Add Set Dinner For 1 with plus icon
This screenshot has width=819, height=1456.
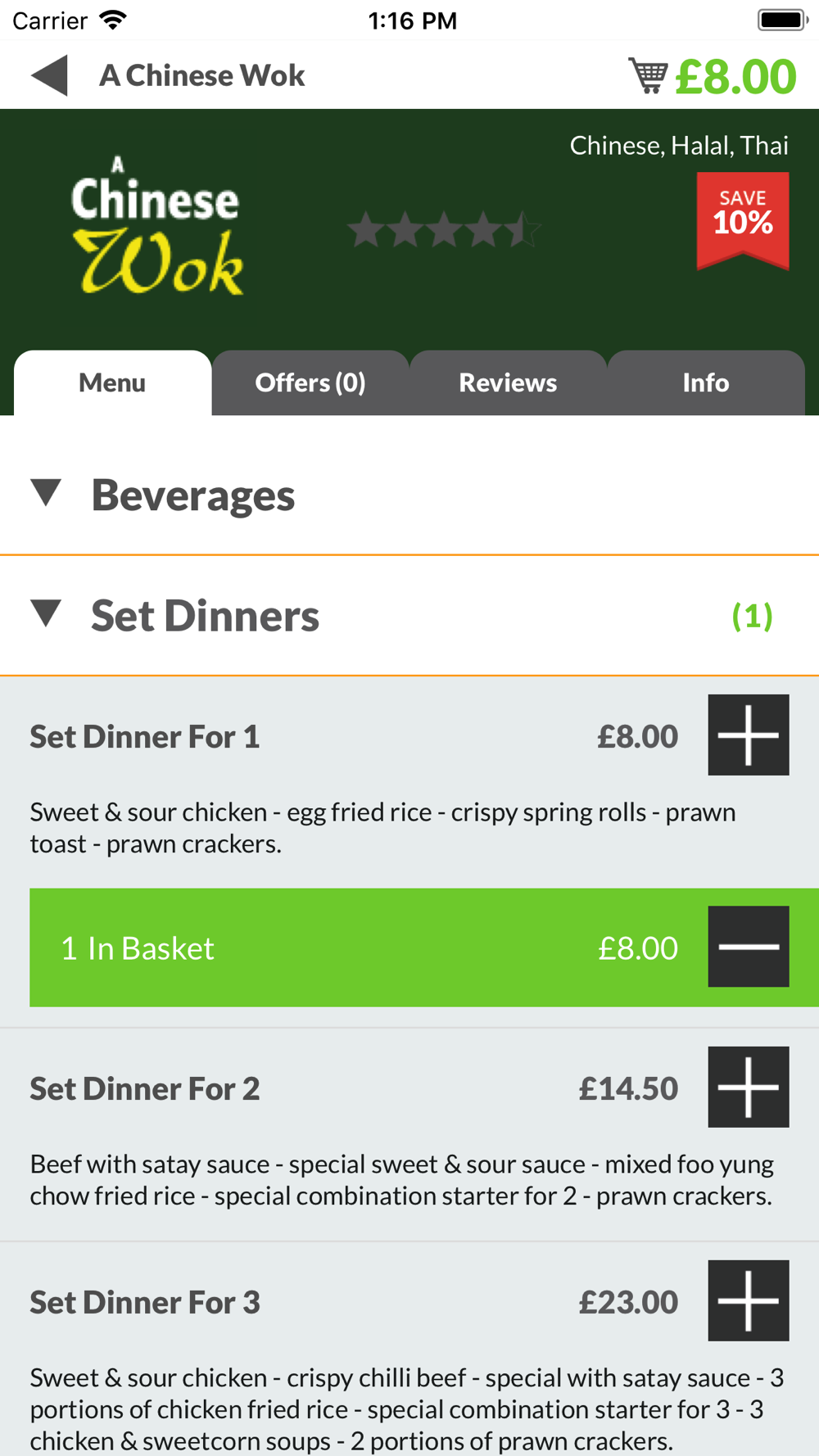tap(749, 735)
